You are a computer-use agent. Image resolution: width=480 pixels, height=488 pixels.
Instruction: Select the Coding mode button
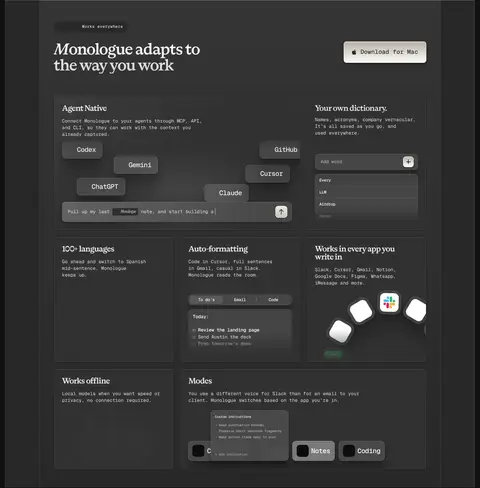362,451
